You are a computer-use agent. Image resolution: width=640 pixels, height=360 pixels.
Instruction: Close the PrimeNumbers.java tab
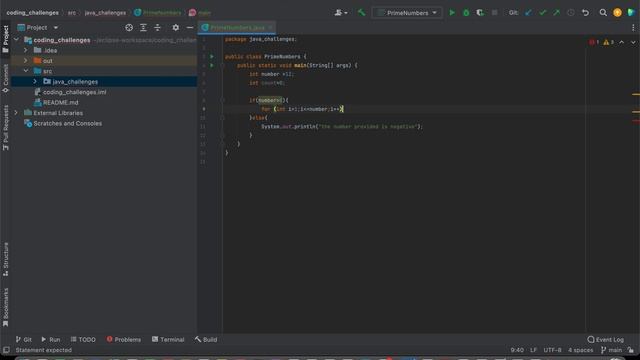click(270, 27)
